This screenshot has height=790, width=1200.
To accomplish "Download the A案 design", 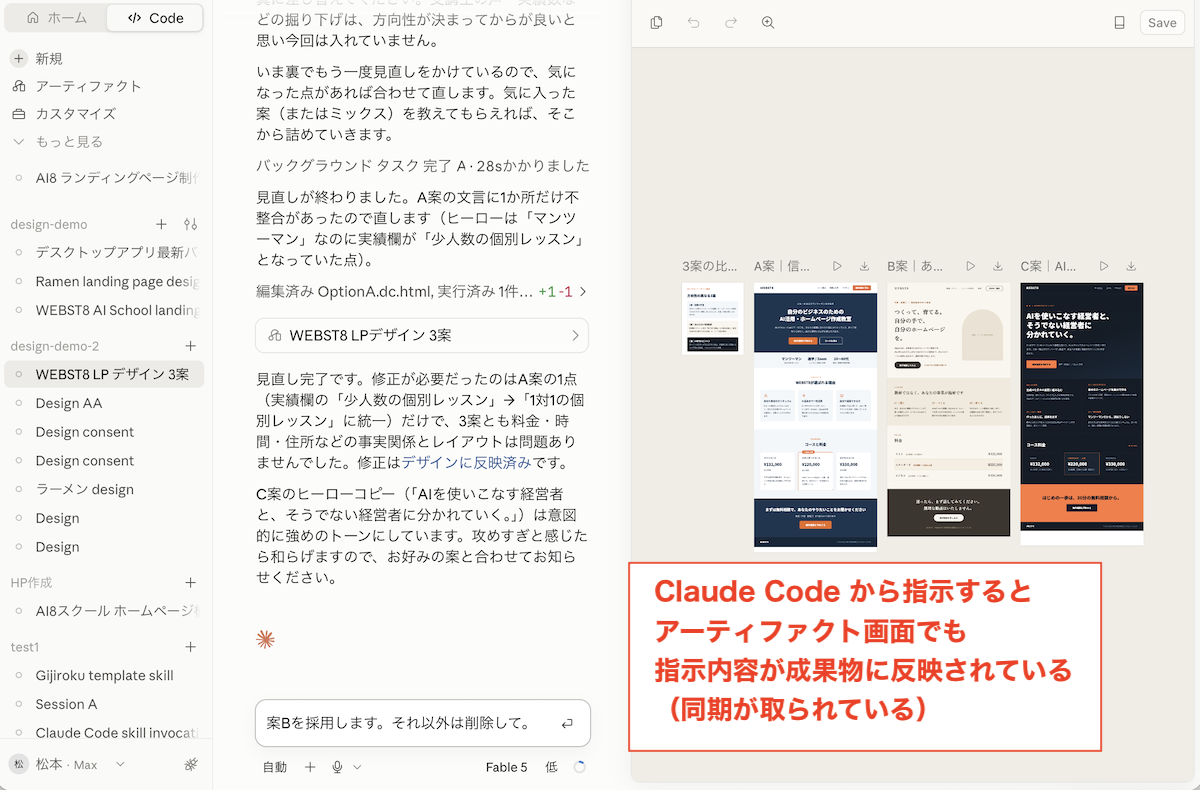I will [x=864, y=266].
